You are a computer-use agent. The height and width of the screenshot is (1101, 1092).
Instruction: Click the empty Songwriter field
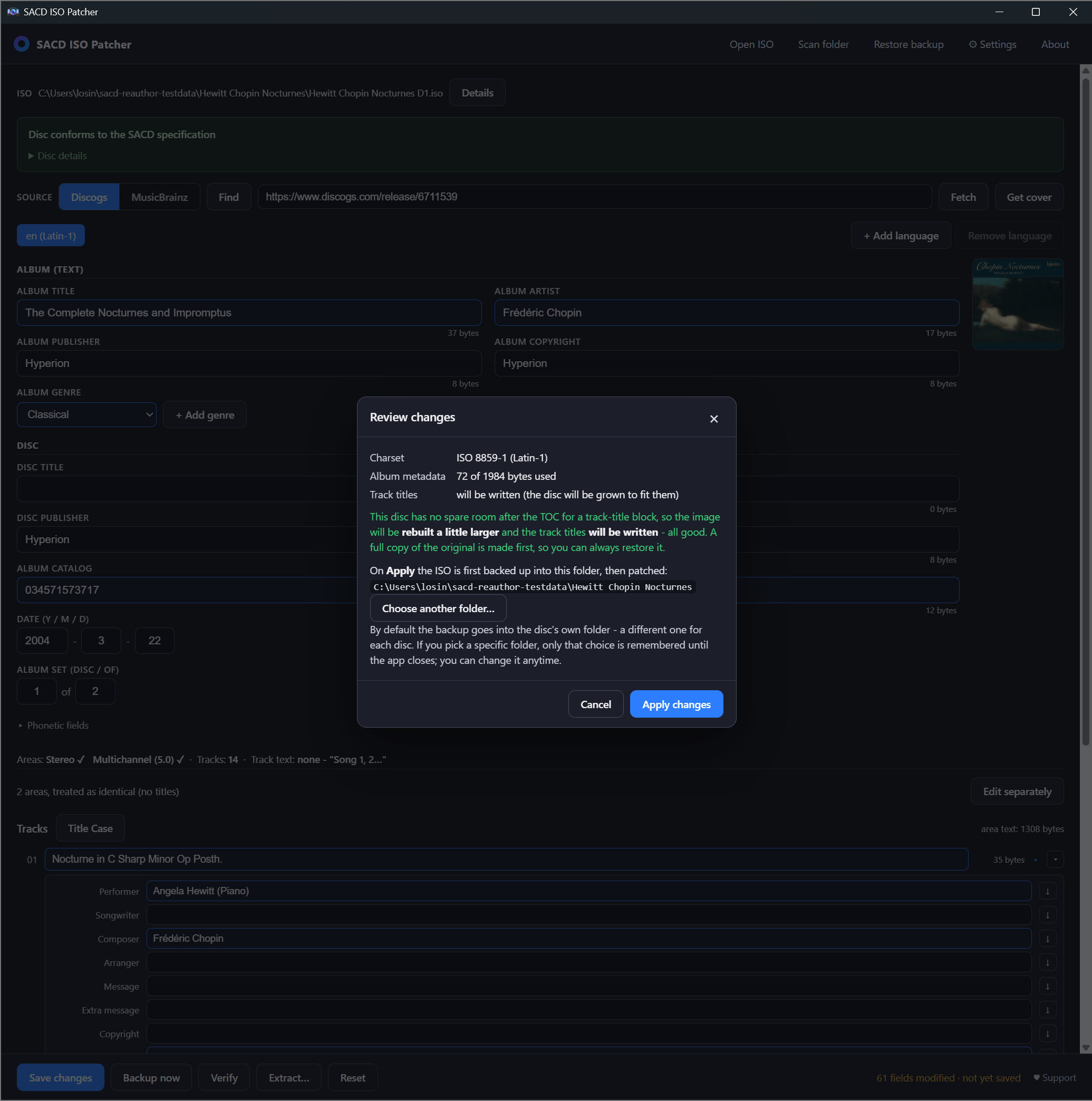pos(589,915)
